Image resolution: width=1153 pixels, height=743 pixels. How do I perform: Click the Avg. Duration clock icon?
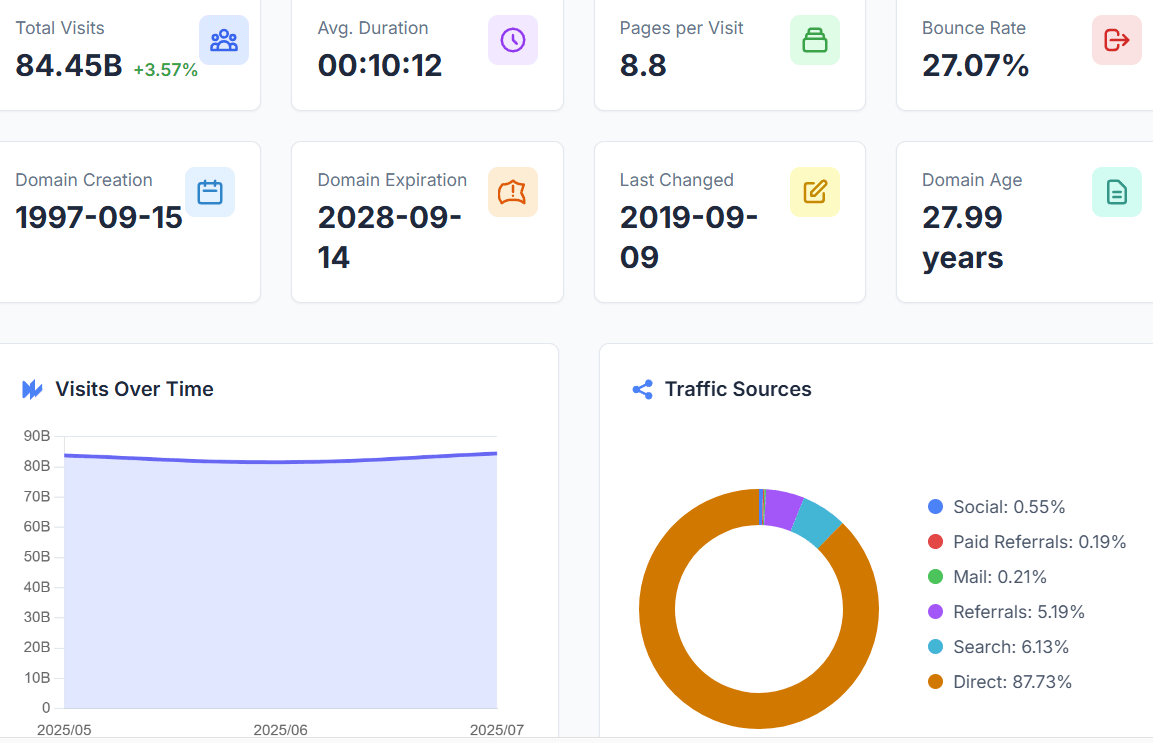(x=513, y=40)
